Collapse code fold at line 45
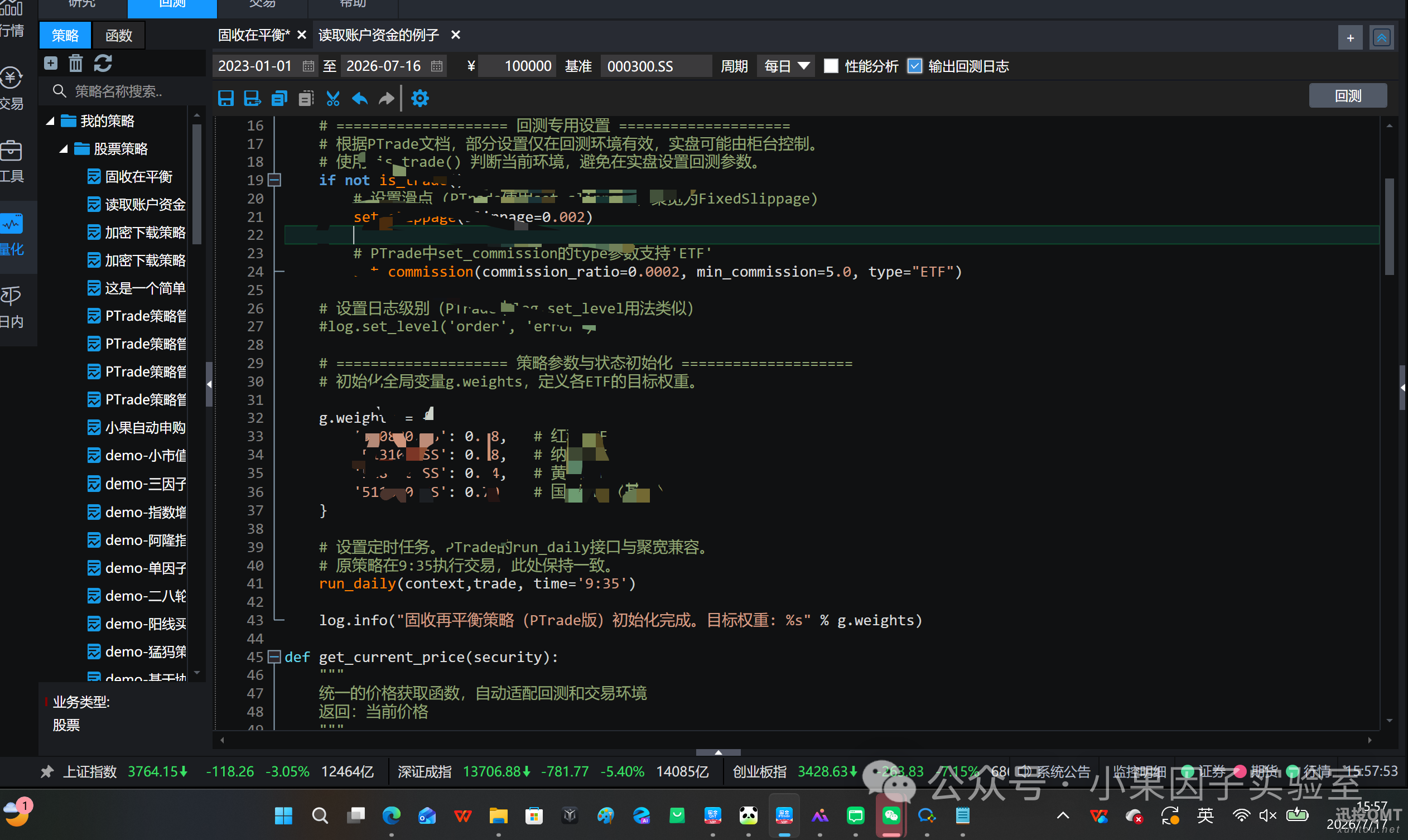Image resolution: width=1408 pixels, height=840 pixels. [x=274, y=657]
